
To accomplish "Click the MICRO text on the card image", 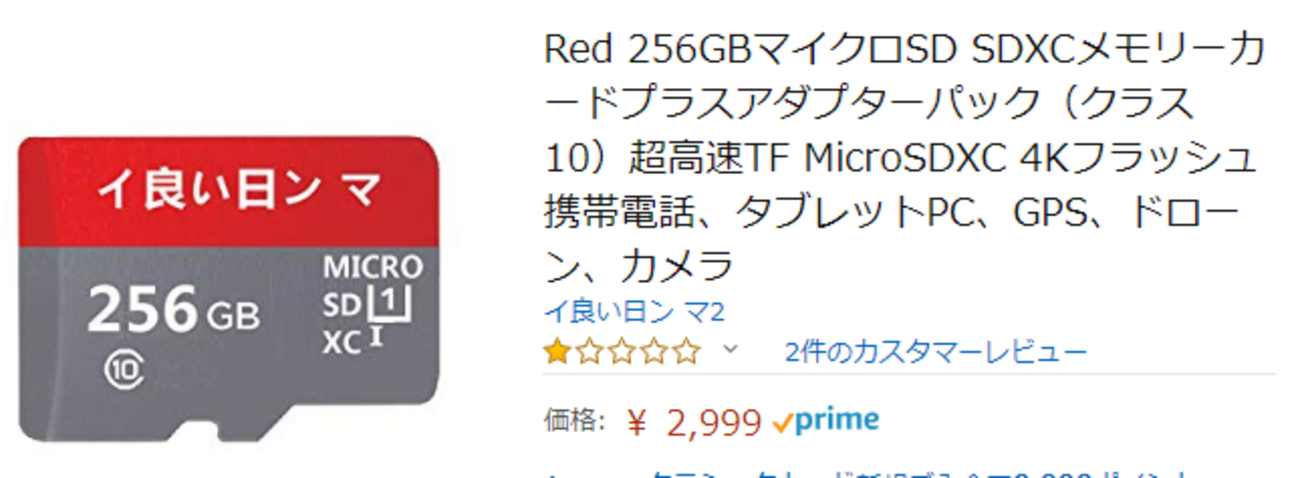I will coord(372,268).
